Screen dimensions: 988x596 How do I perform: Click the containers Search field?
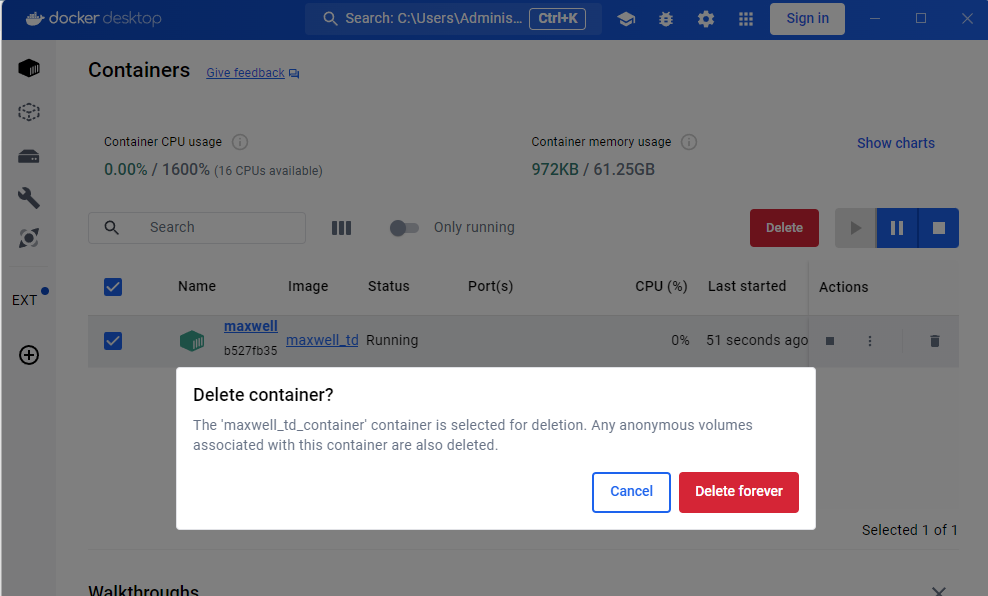click(197, 227)
